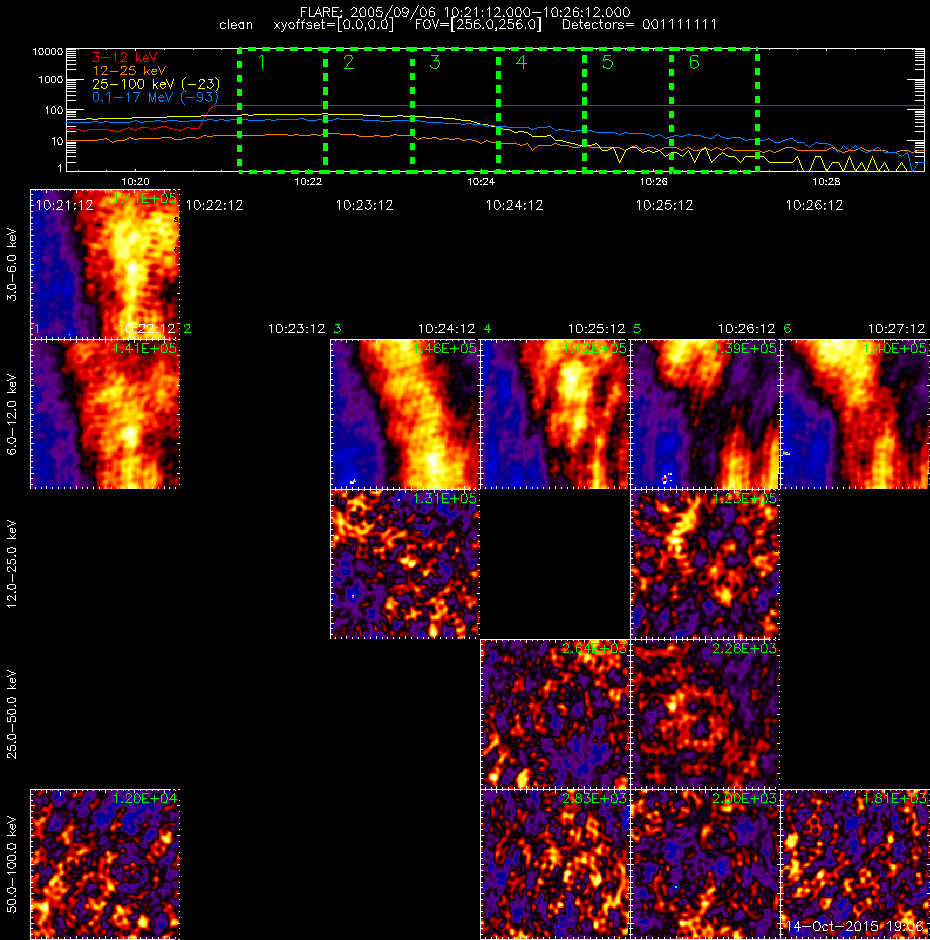
Task: Click the red '3-12 keV' legend entry
Action: [125, 58]
